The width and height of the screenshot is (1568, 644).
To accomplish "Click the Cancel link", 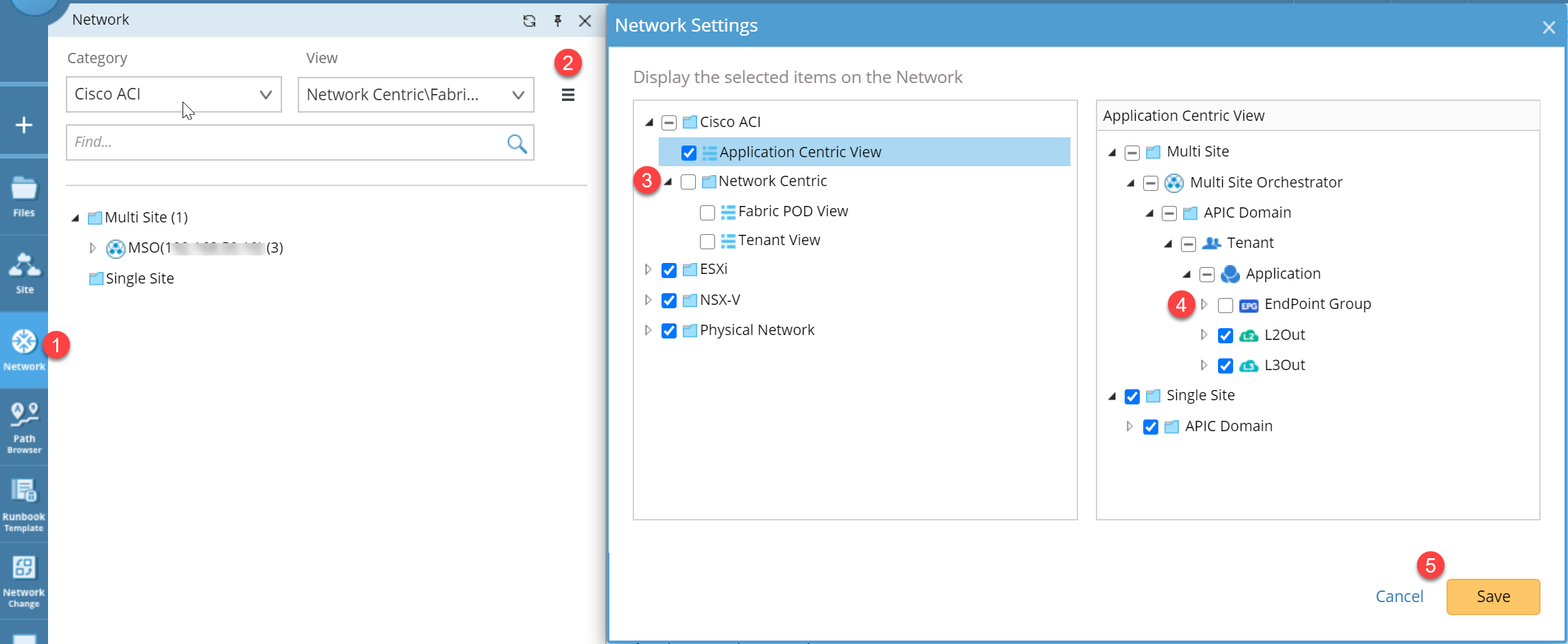I will coord(1399,597).
